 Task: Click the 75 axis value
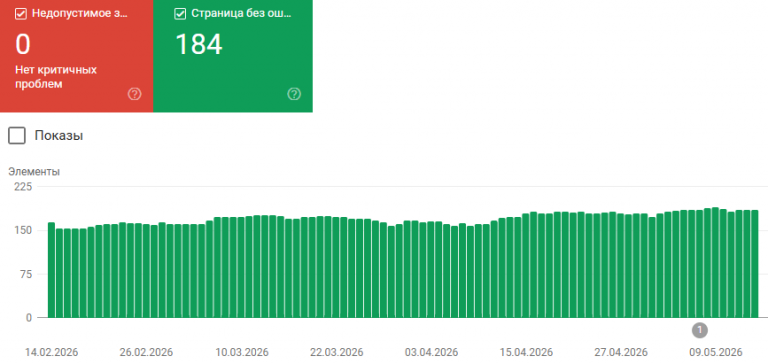tap(25, 274)
